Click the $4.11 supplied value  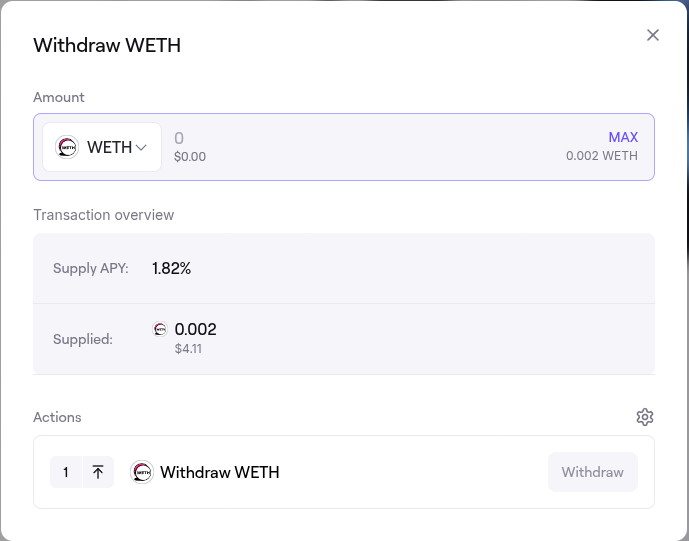click(188, 349)
